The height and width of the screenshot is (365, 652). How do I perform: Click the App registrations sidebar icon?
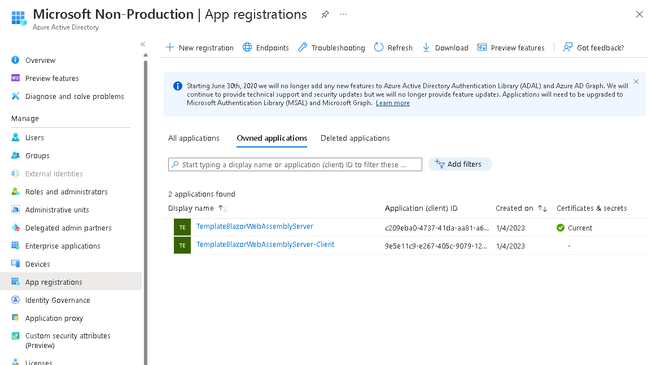pyautogui.click(x=15, y=281)
